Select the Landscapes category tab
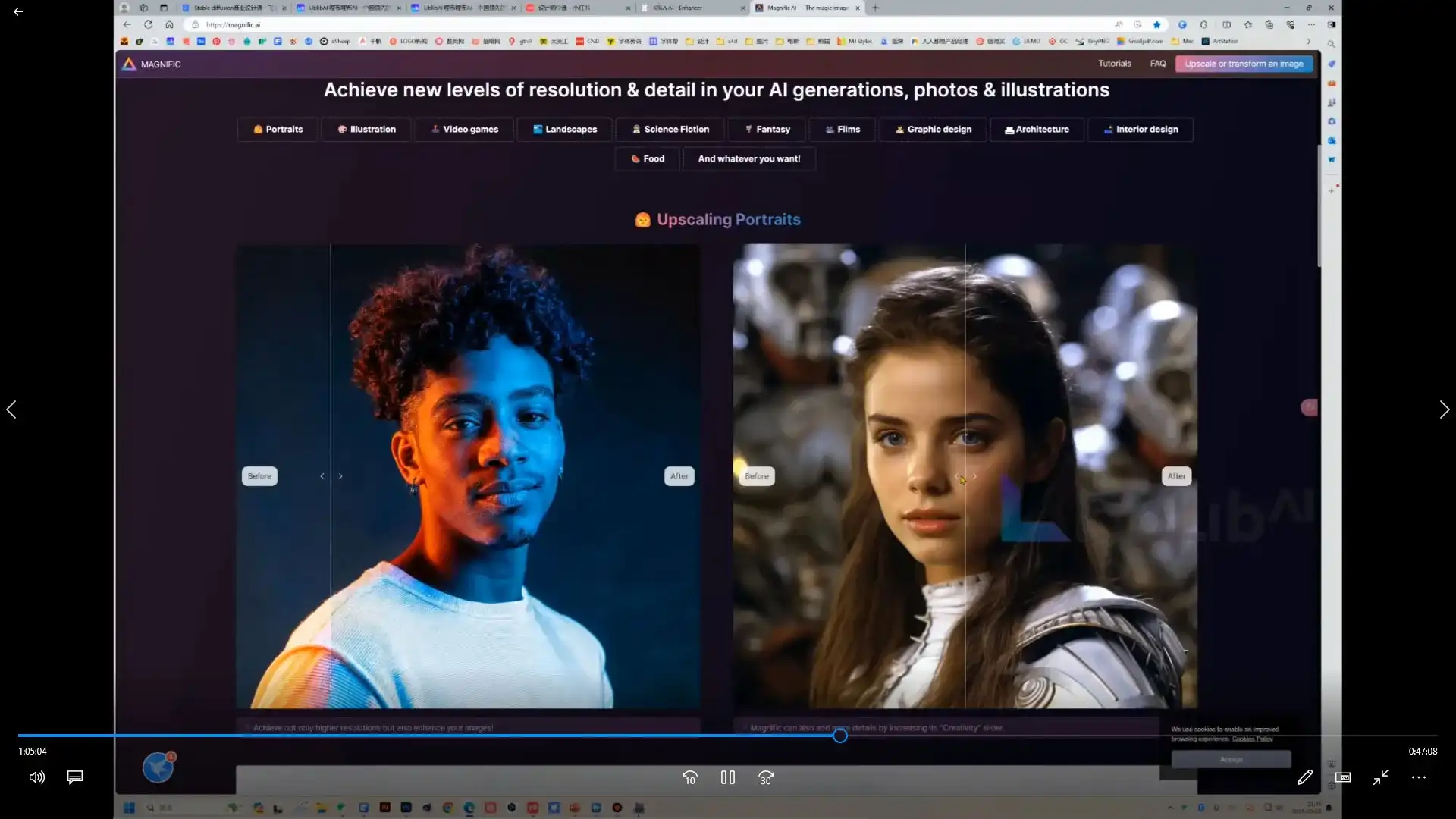 point(564,130)
